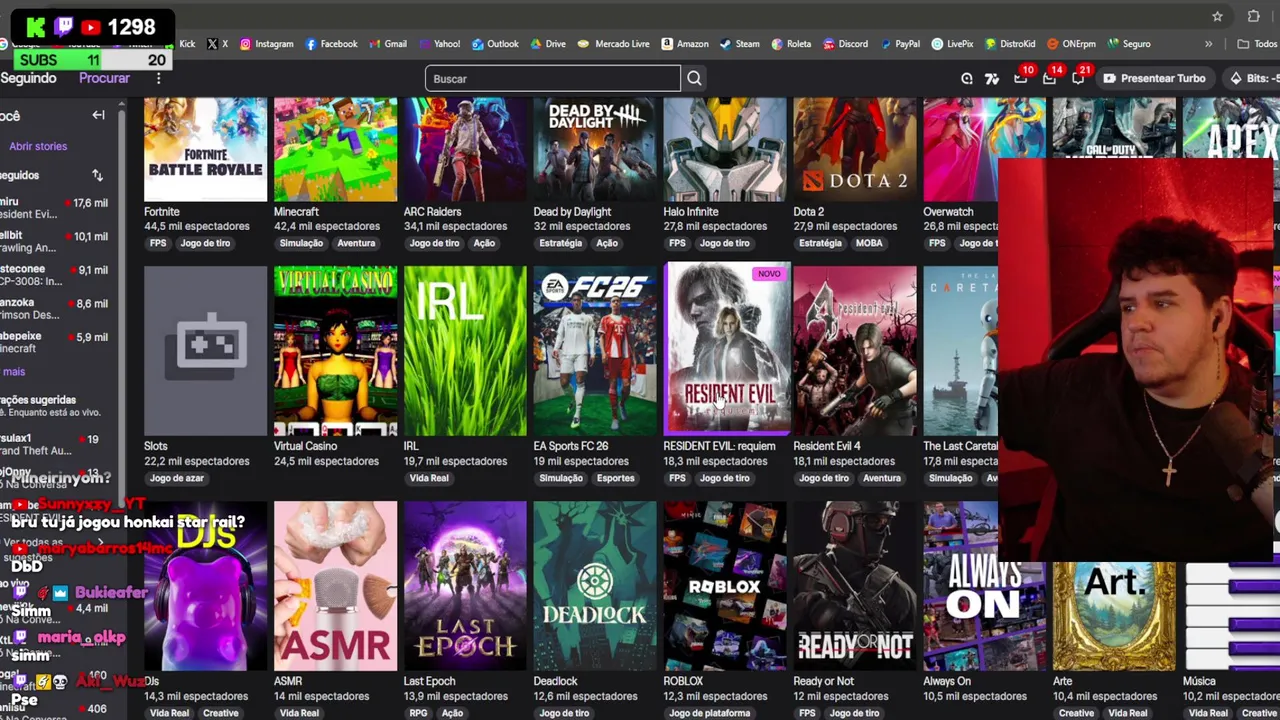The width and height of the screenshot is (1280, 720).
Task: Open the Virtual Casino category cover
Action: tap(335, 351)
